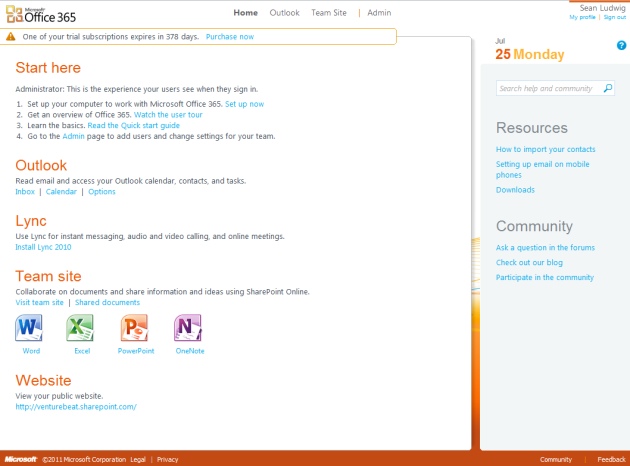Open the Excel application icon
630x466 pixels.
coord(80,328)
